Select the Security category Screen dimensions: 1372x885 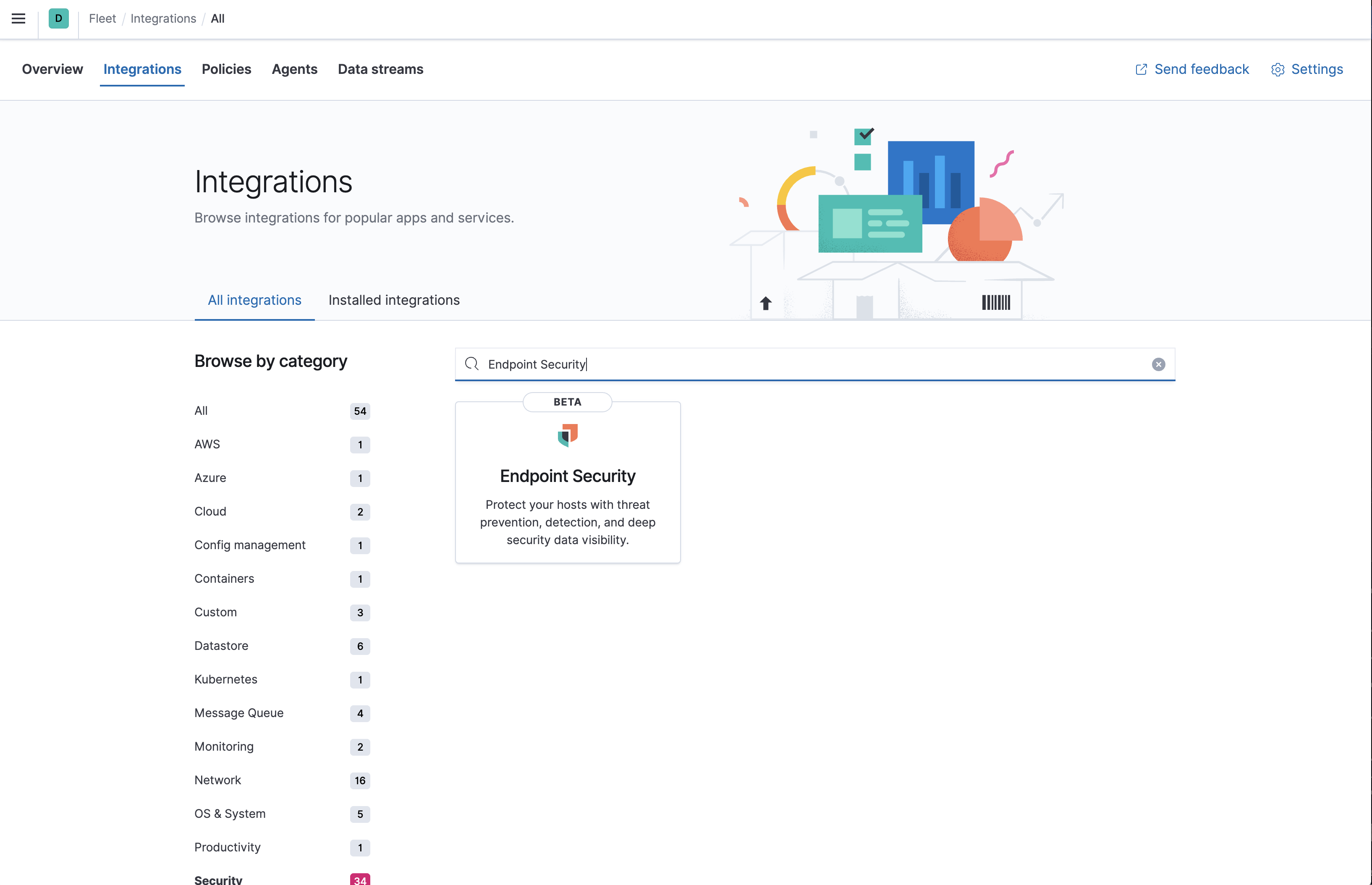218,878
